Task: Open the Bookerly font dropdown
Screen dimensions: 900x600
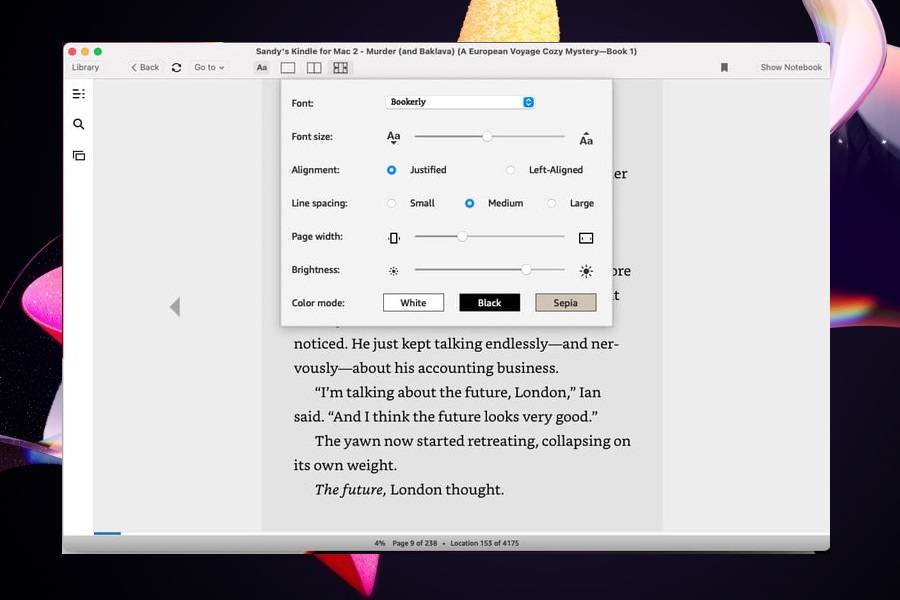Action: pyautogui.click(x=458, y=101)
